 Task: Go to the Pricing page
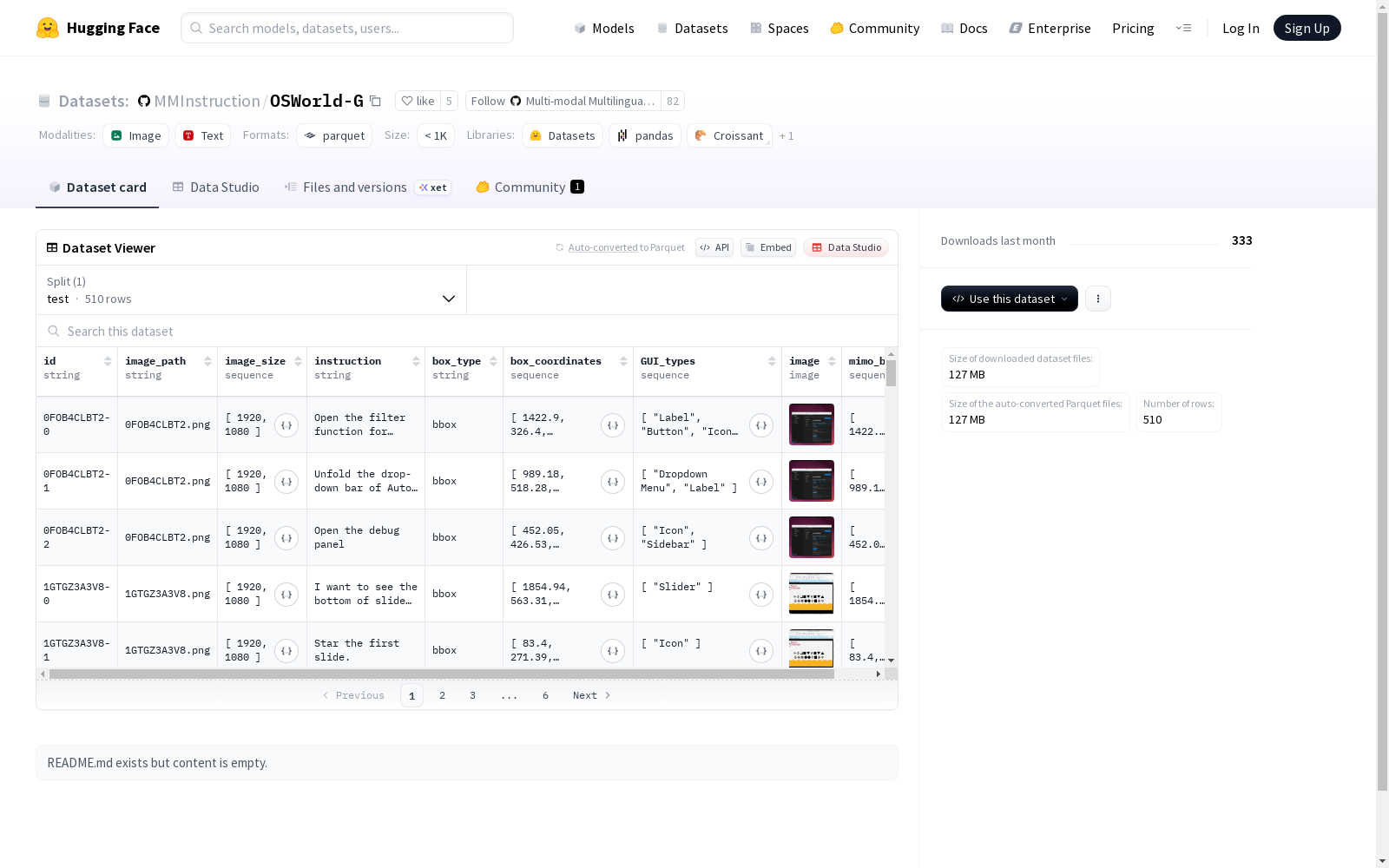pyautogui.click(x=1133, y=28)
